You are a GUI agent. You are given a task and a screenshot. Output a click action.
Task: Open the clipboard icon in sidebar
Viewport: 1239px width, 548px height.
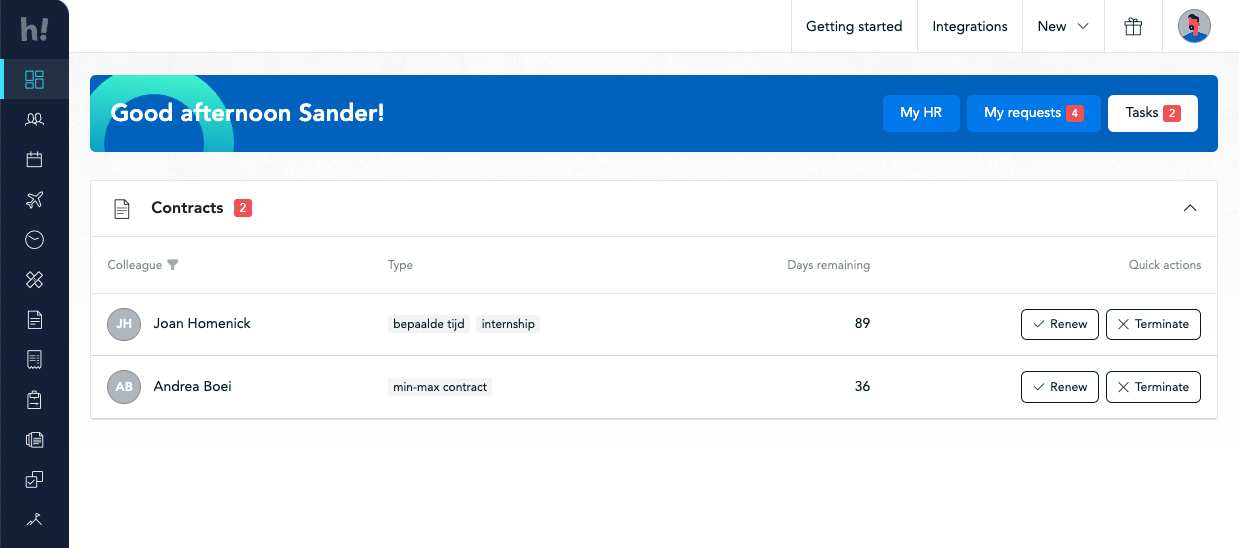(34, 400)
